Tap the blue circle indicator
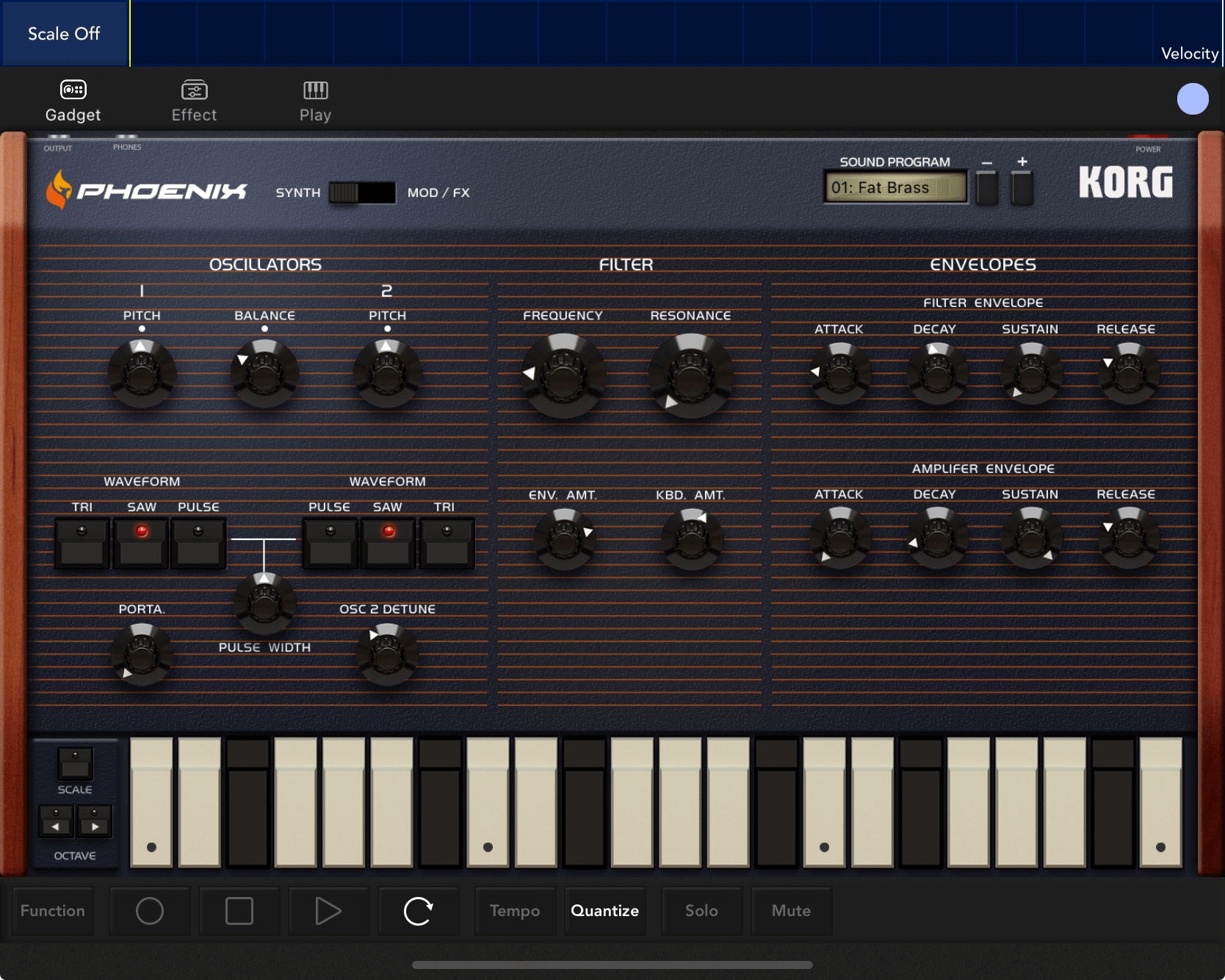This screenshot has width=1225, height=980. click(1193, 98)
